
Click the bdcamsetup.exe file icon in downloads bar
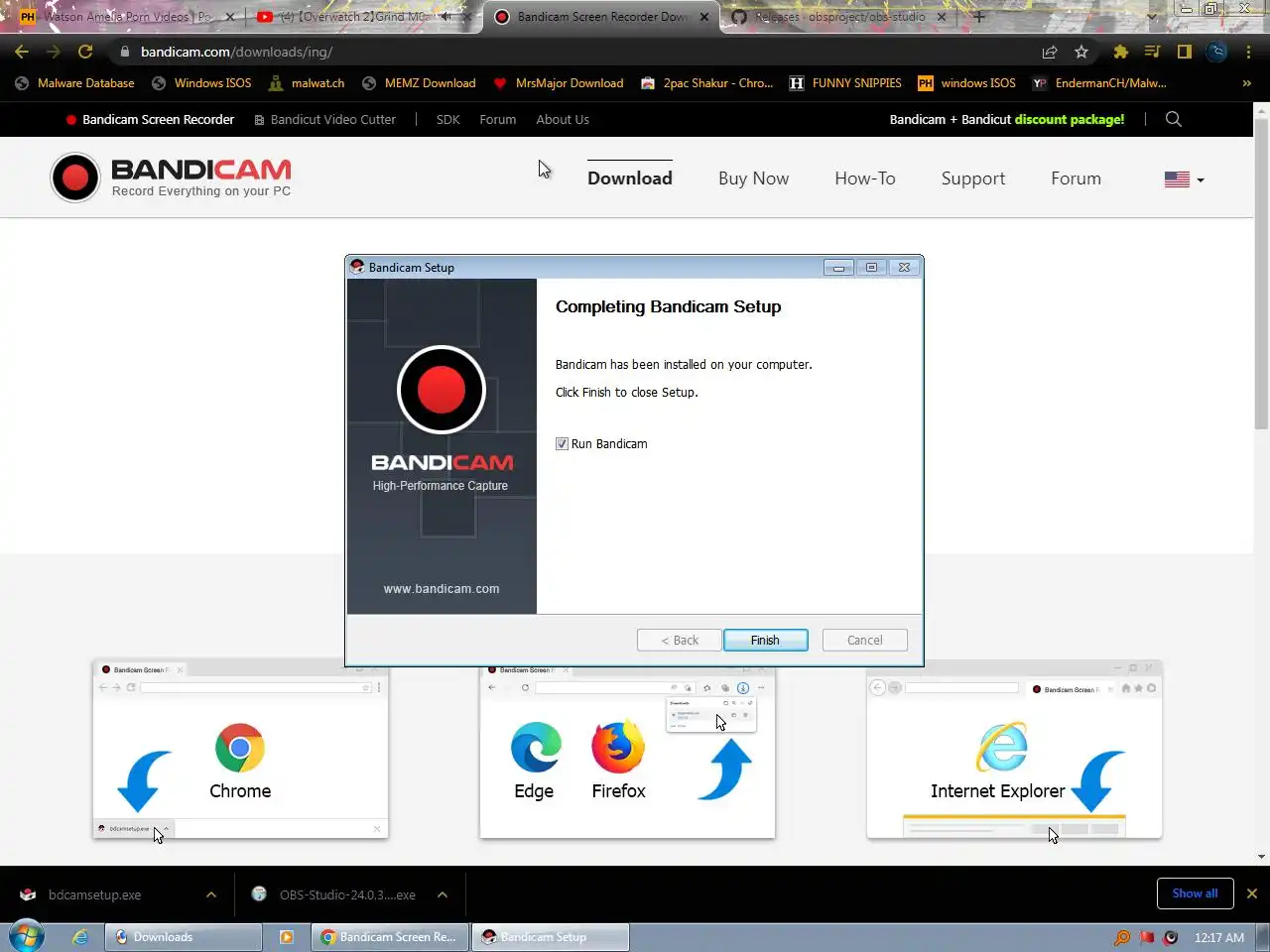28,893
